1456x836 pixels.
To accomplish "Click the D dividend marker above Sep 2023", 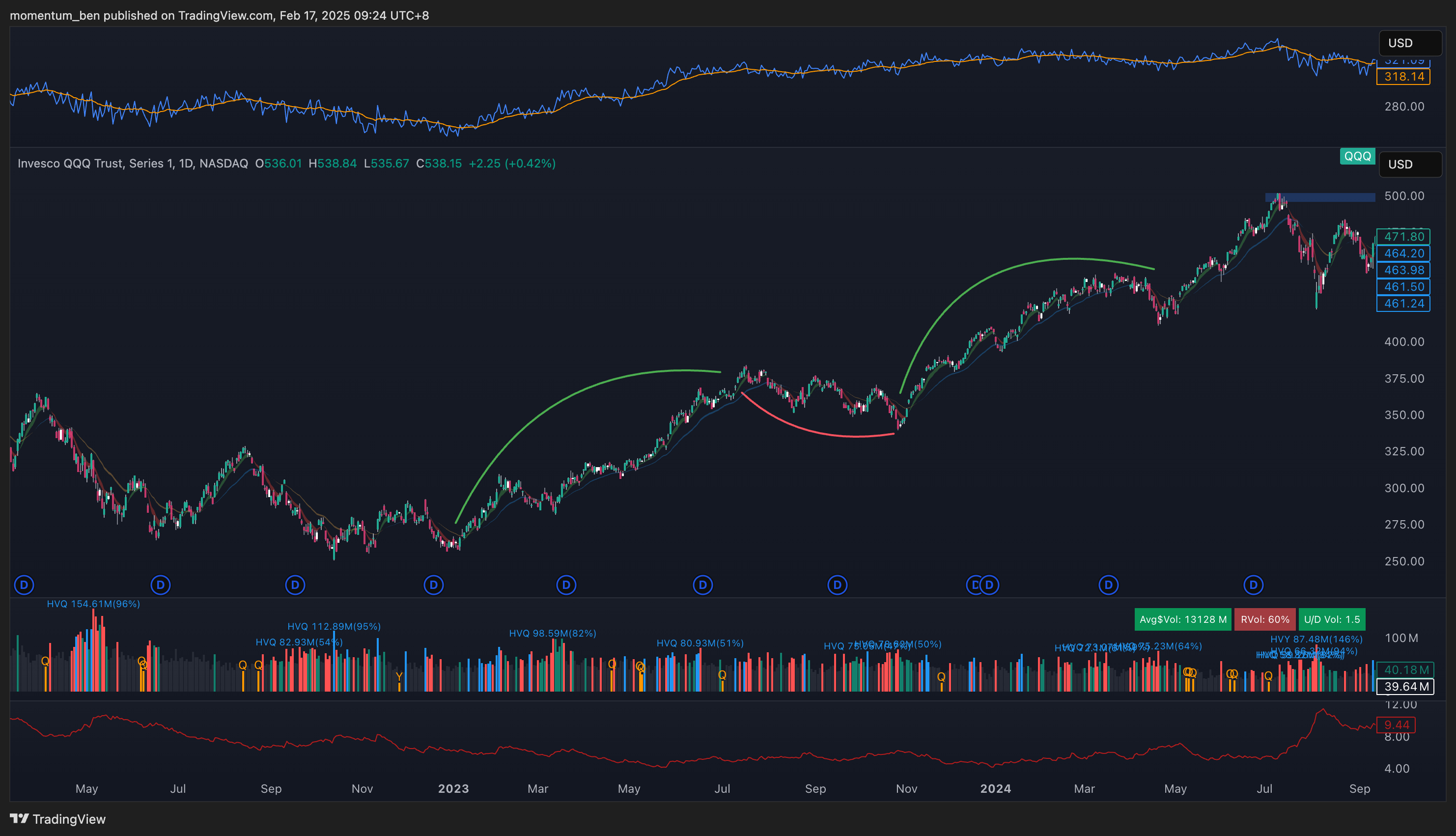I will tap(837, 585).
